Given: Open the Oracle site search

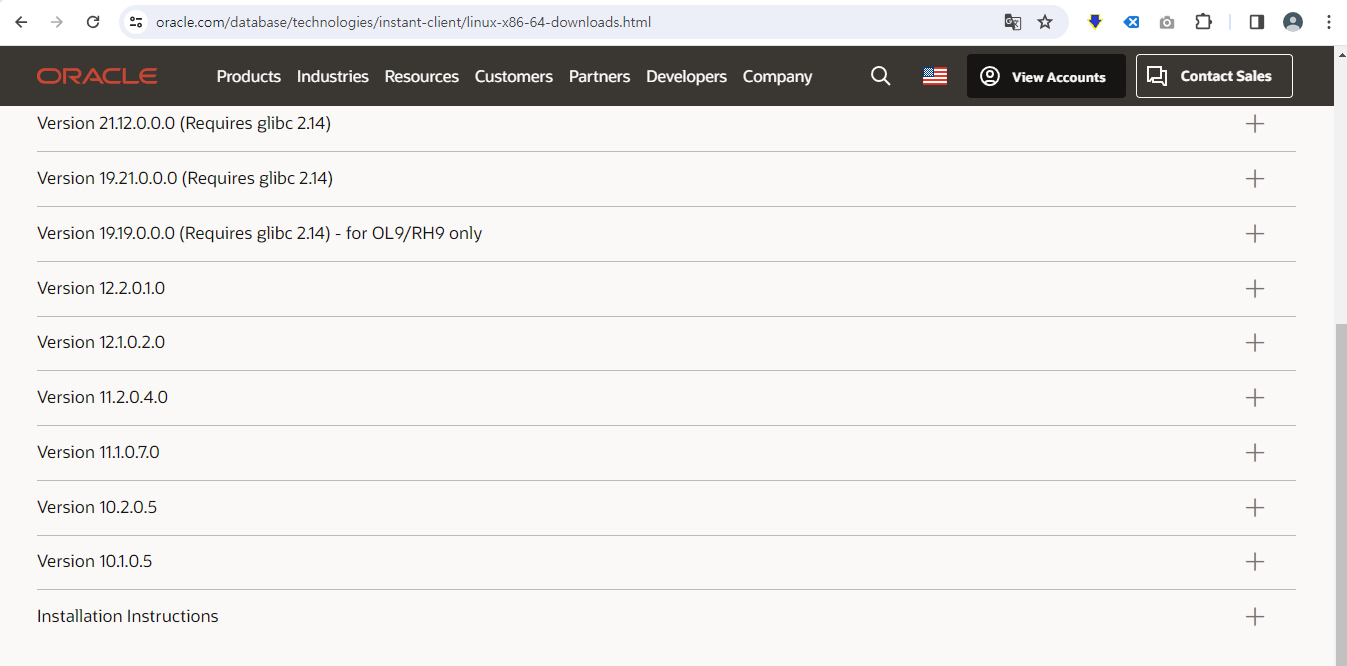Looking at the screenshot, I should pyautogui.click(x=880, y=76).
